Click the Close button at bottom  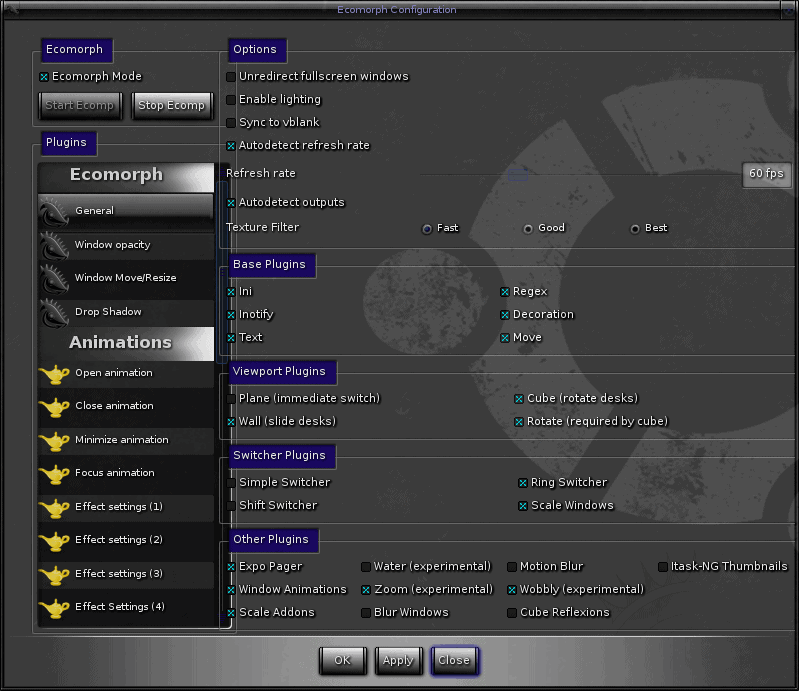[455, 660]
